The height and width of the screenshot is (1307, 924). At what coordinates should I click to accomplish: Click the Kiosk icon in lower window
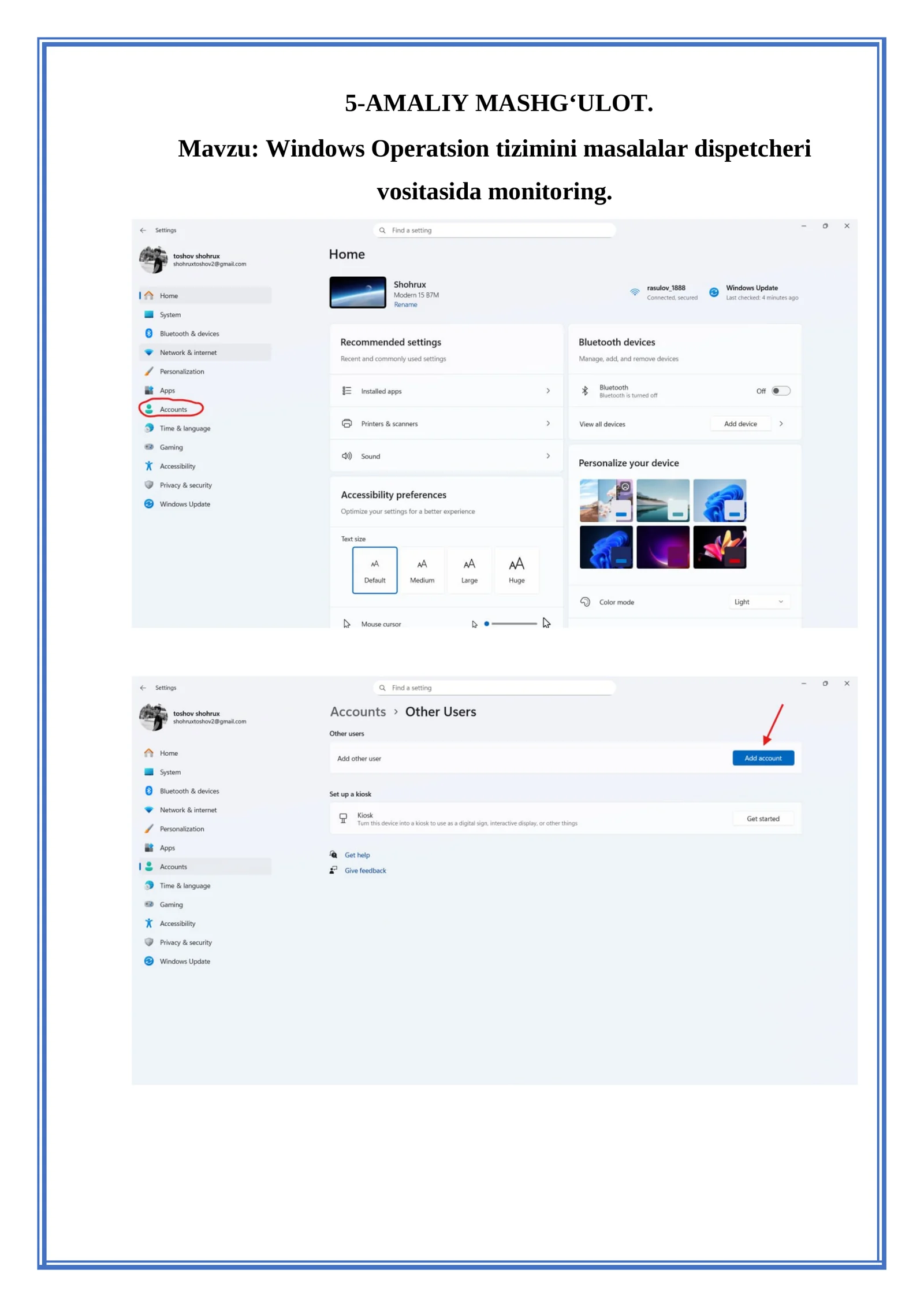point(343,818)
